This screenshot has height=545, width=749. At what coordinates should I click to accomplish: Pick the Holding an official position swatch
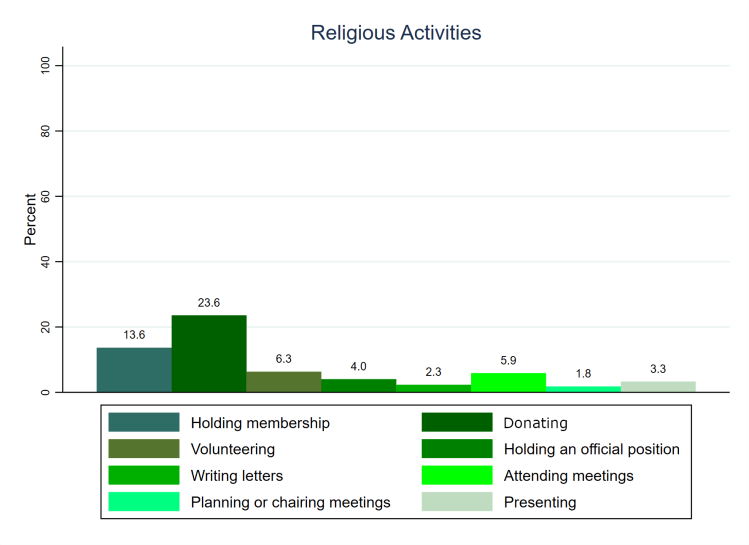[x=457, y=449]
